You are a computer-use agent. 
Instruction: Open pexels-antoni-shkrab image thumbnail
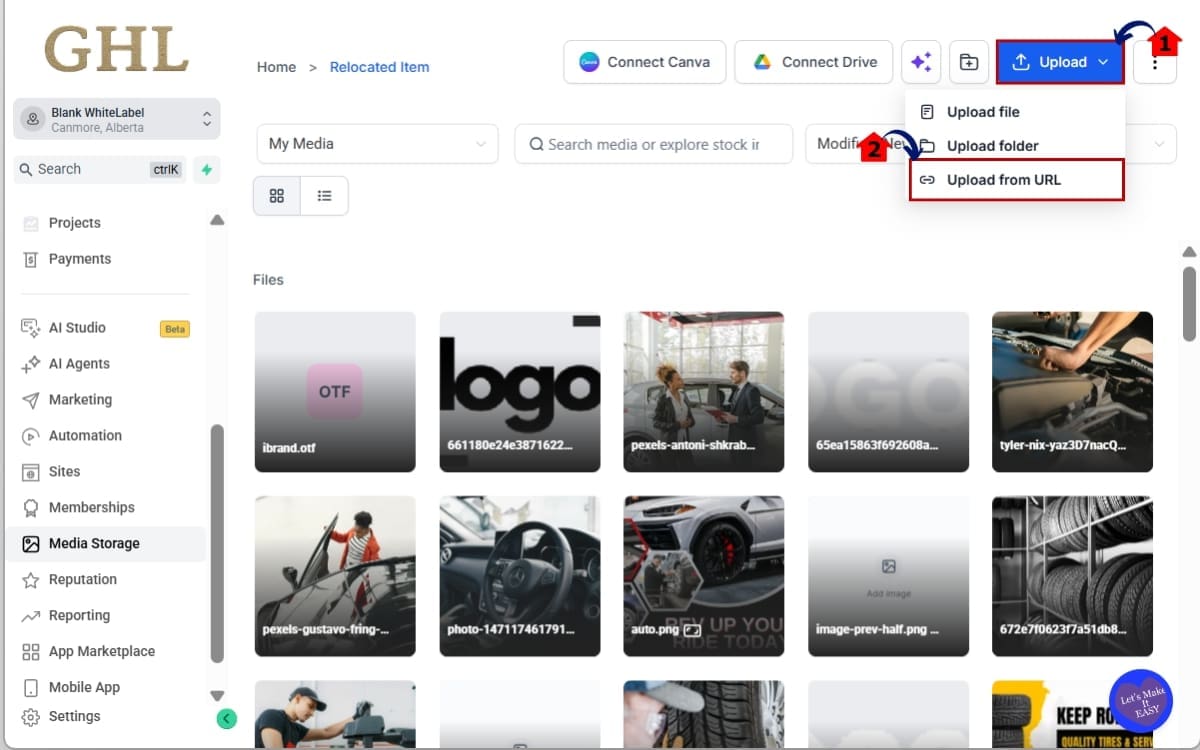point(704,392)
